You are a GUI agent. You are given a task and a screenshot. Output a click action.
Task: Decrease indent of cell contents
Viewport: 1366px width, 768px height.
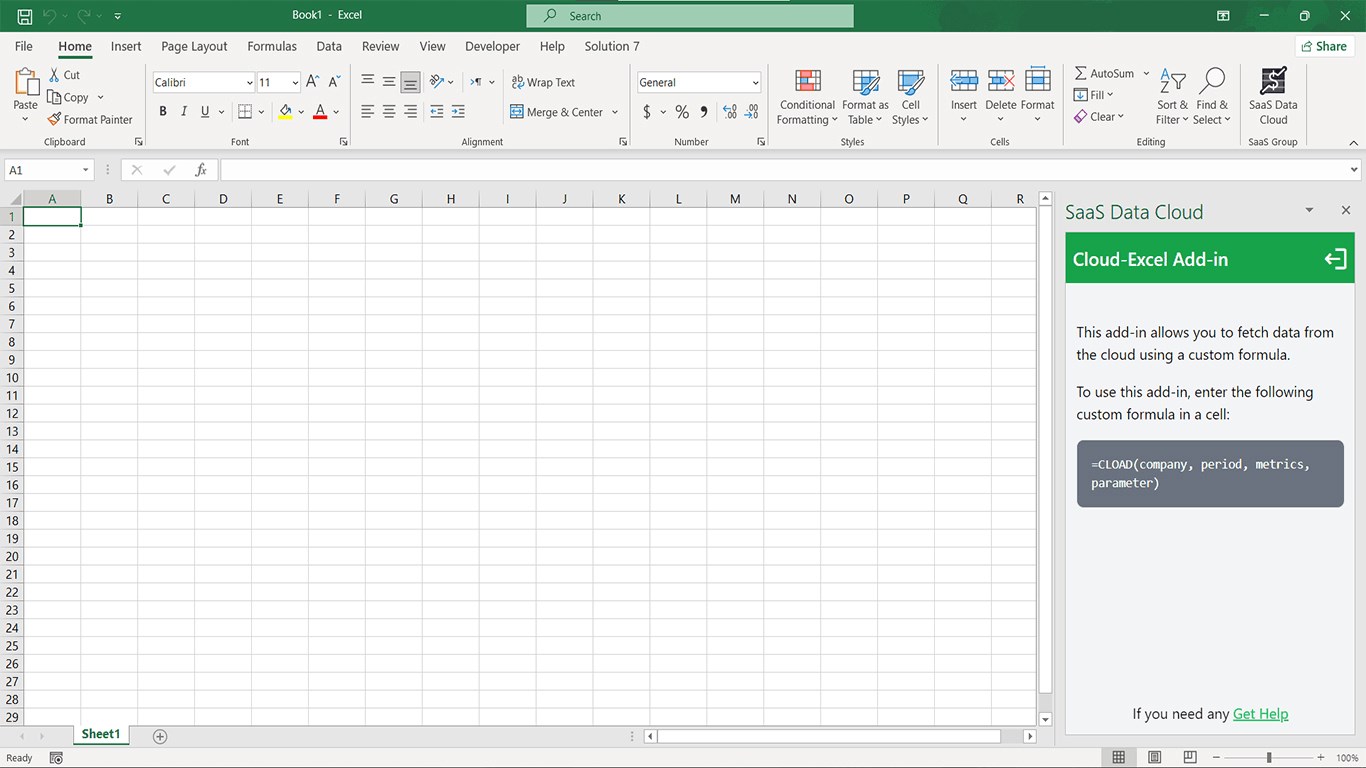point(436,112)
